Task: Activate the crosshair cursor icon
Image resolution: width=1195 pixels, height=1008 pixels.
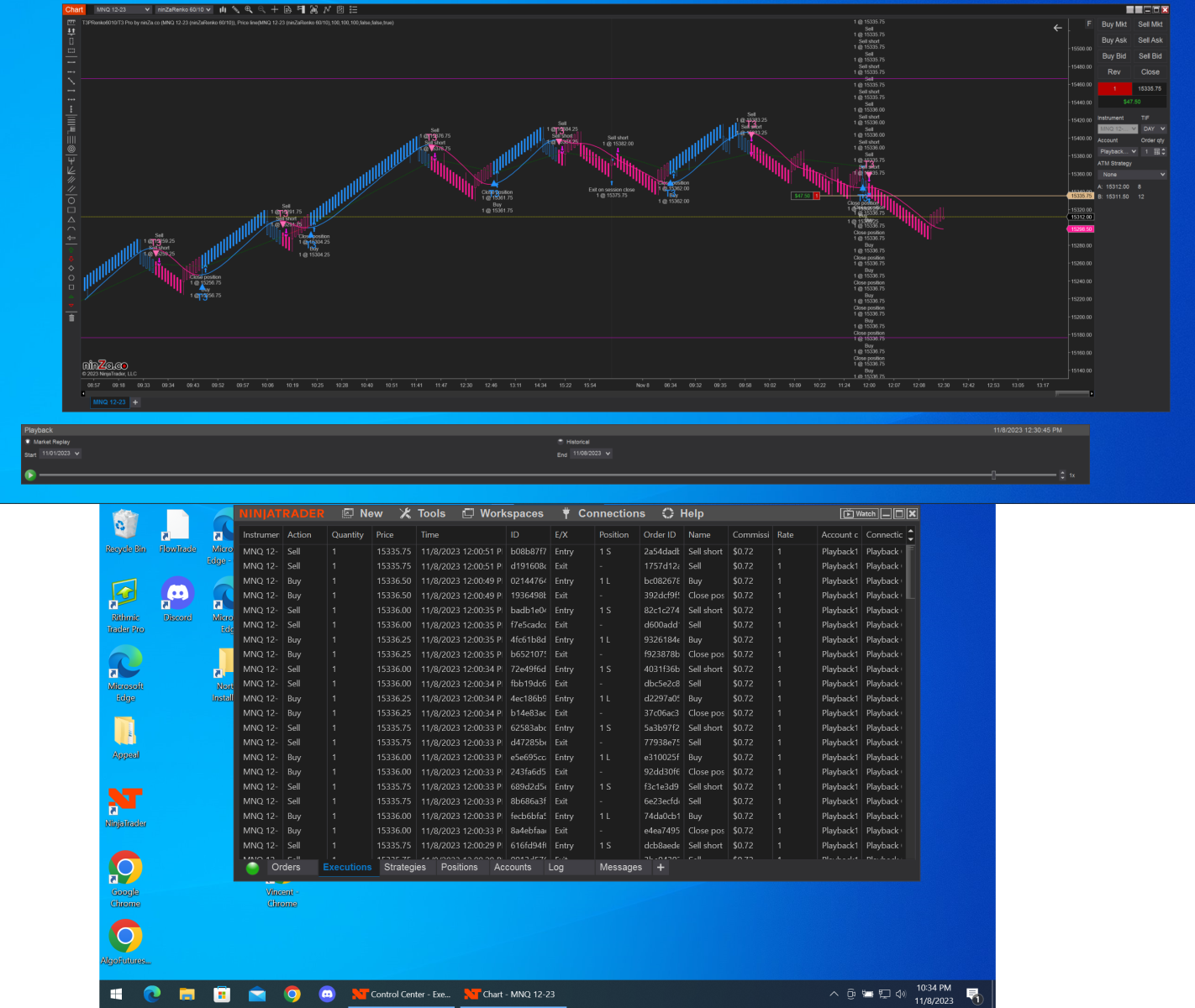Action: 274,10
